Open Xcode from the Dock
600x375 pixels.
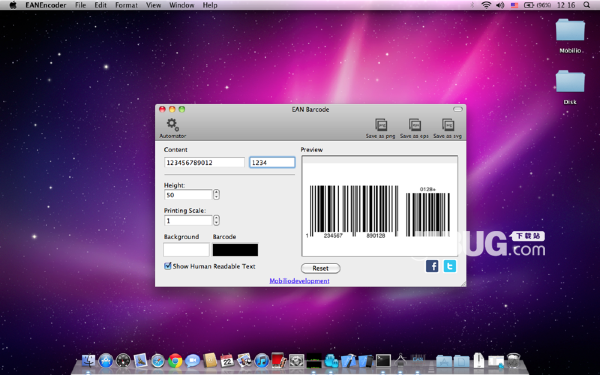click(x=348, y=361)
